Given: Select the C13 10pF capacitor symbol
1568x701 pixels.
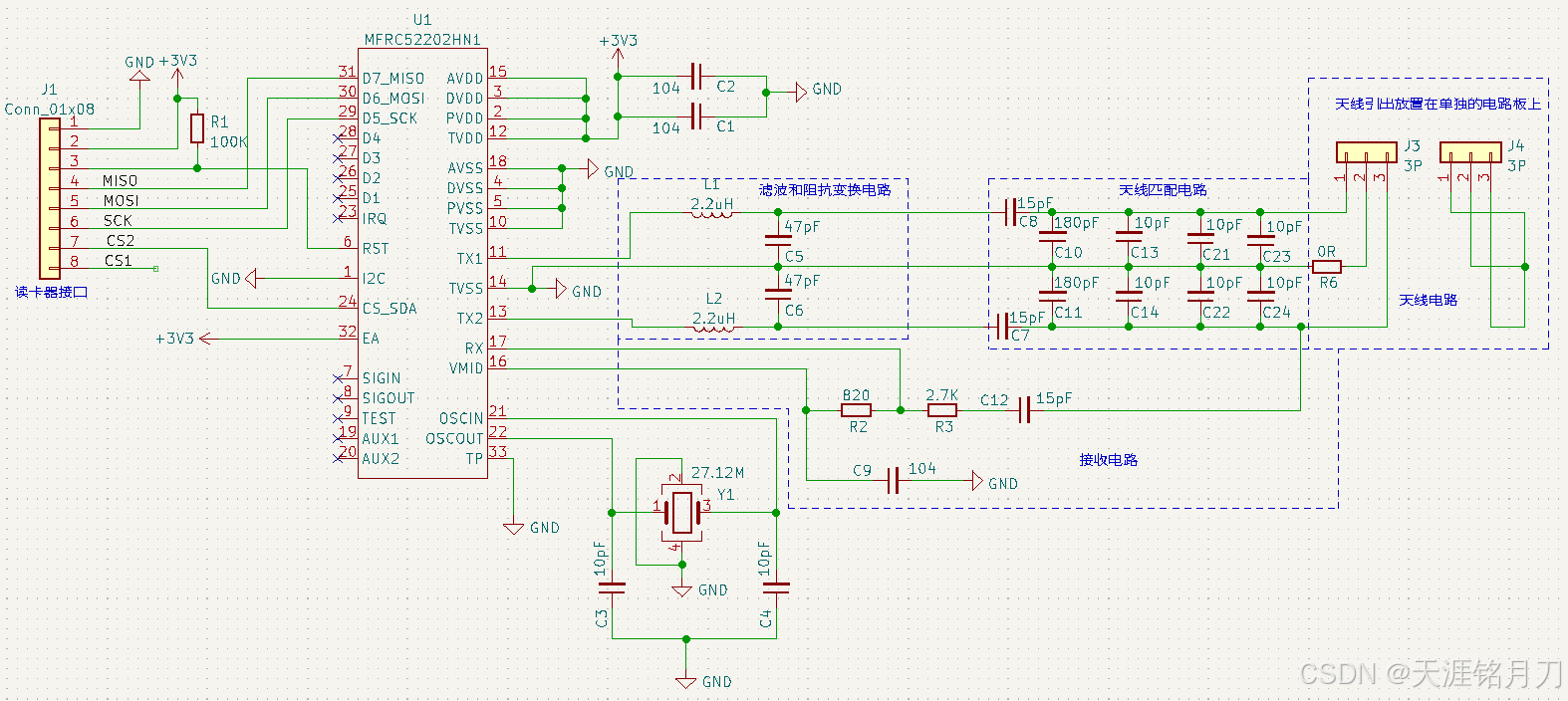Looking at the screenshot, I should pos(1128,237).
